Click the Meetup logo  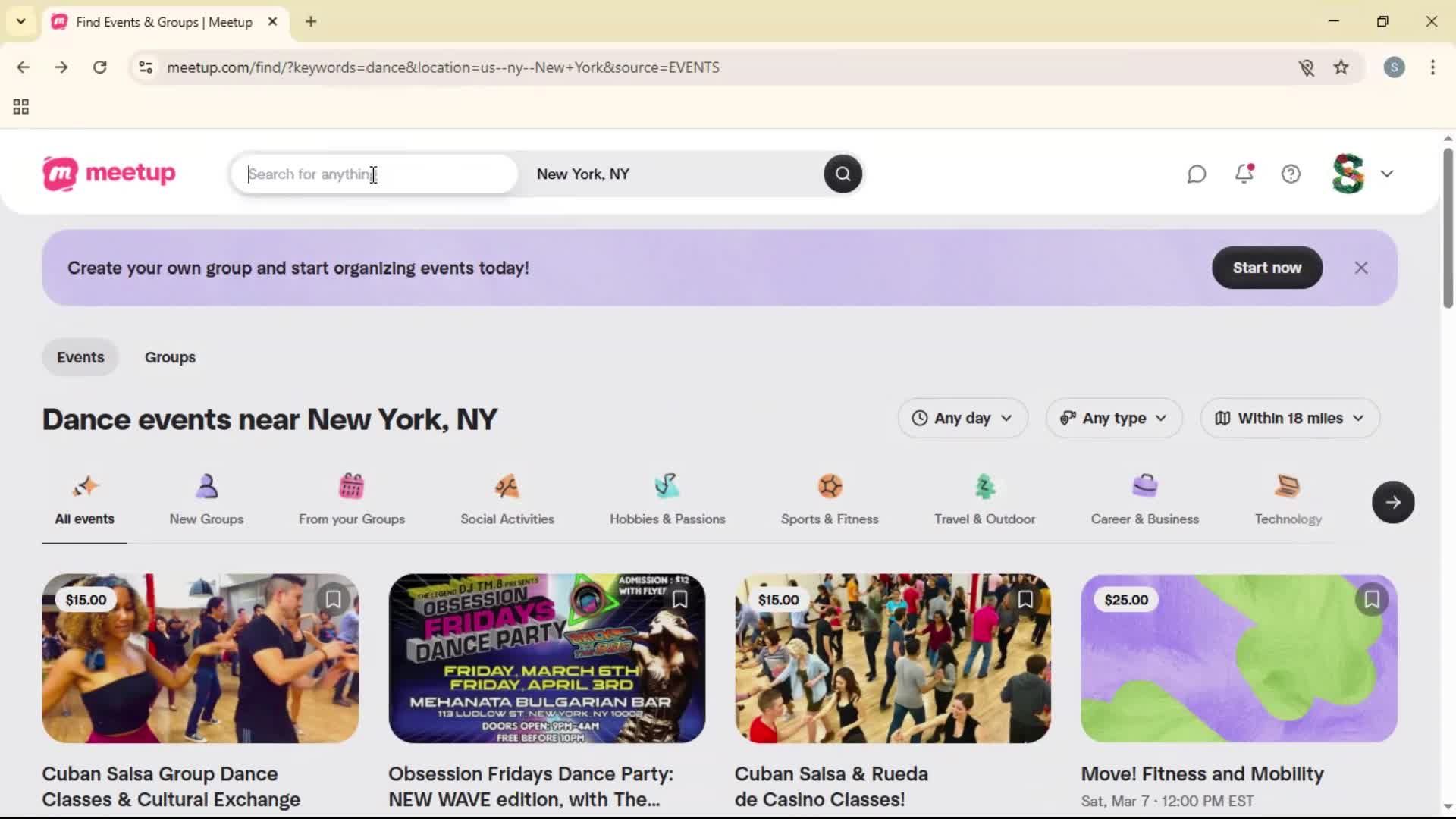[108, 174]
